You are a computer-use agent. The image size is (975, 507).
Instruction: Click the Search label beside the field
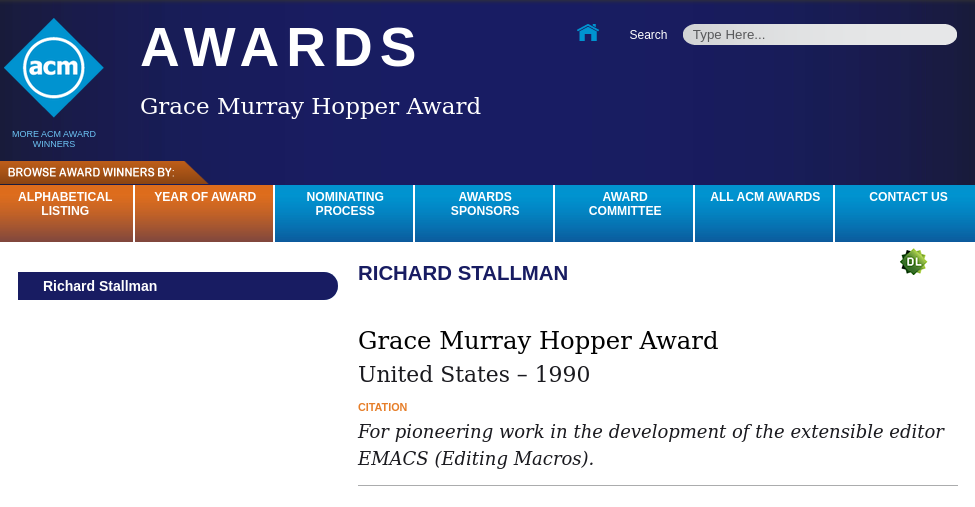pos(648,35)
